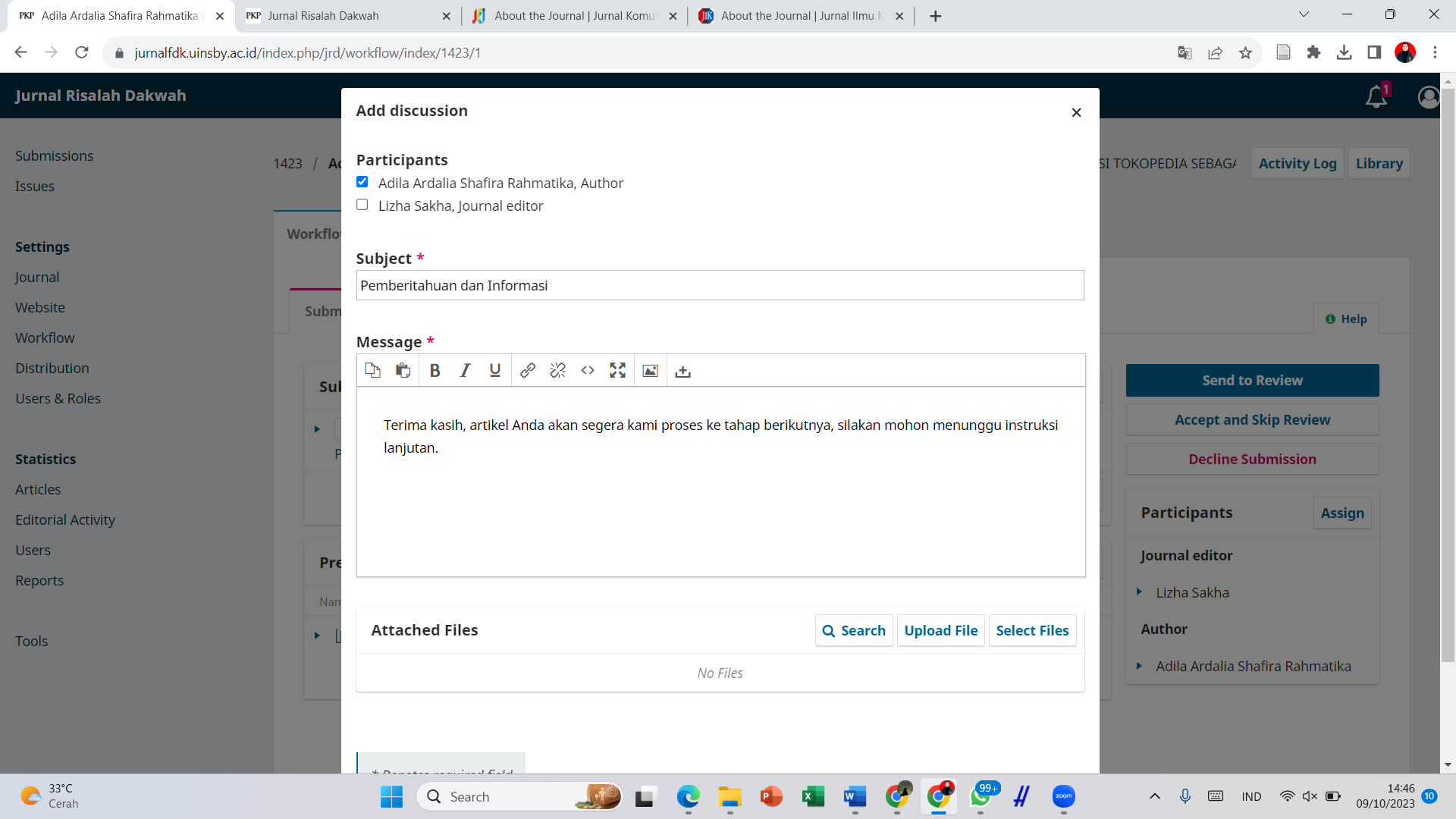Expand Adila Ardalia Shafira Rahmatika author entry

[x=1139, y=666]
